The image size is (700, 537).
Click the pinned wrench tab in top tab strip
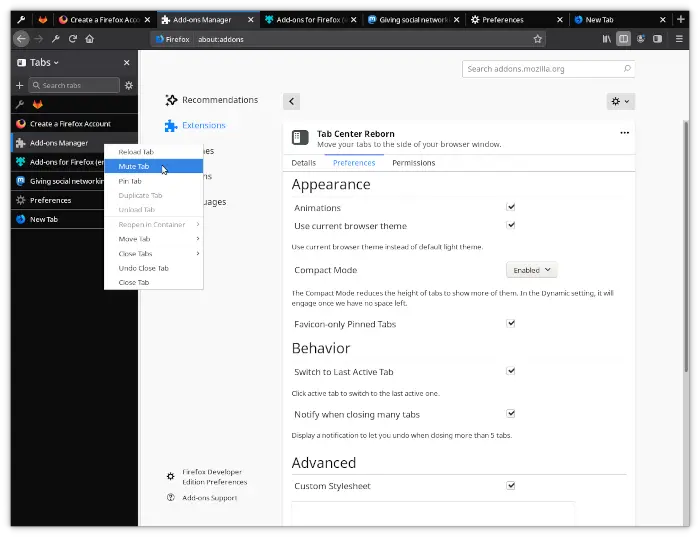pyautogui.click(x=21, y=20)
